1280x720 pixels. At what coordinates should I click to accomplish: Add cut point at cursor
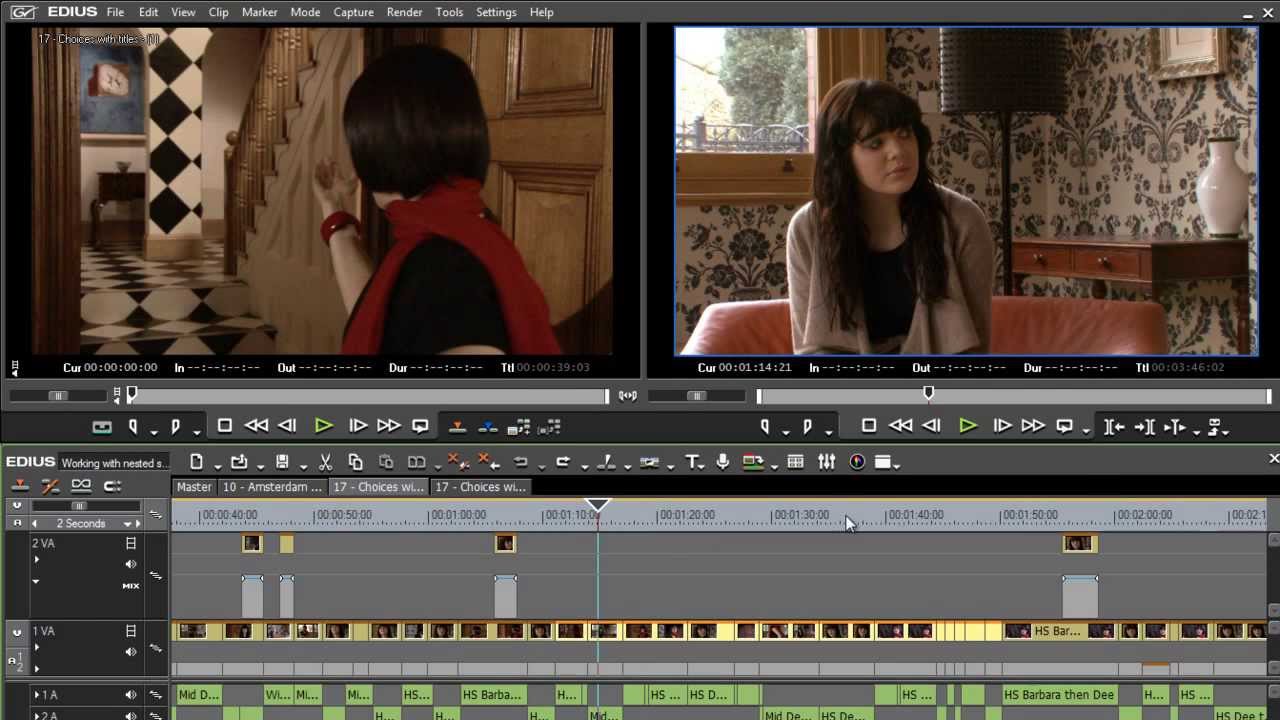(x=605, y=462)
